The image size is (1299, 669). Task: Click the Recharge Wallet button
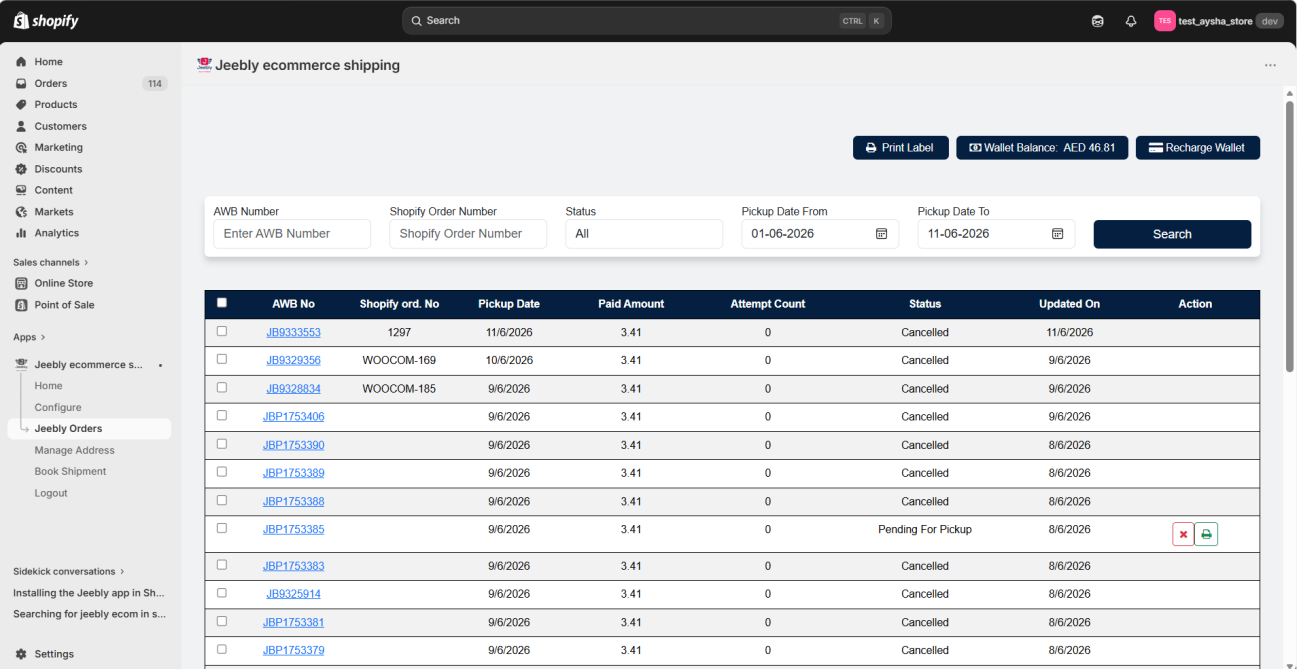pos(1197,148)
